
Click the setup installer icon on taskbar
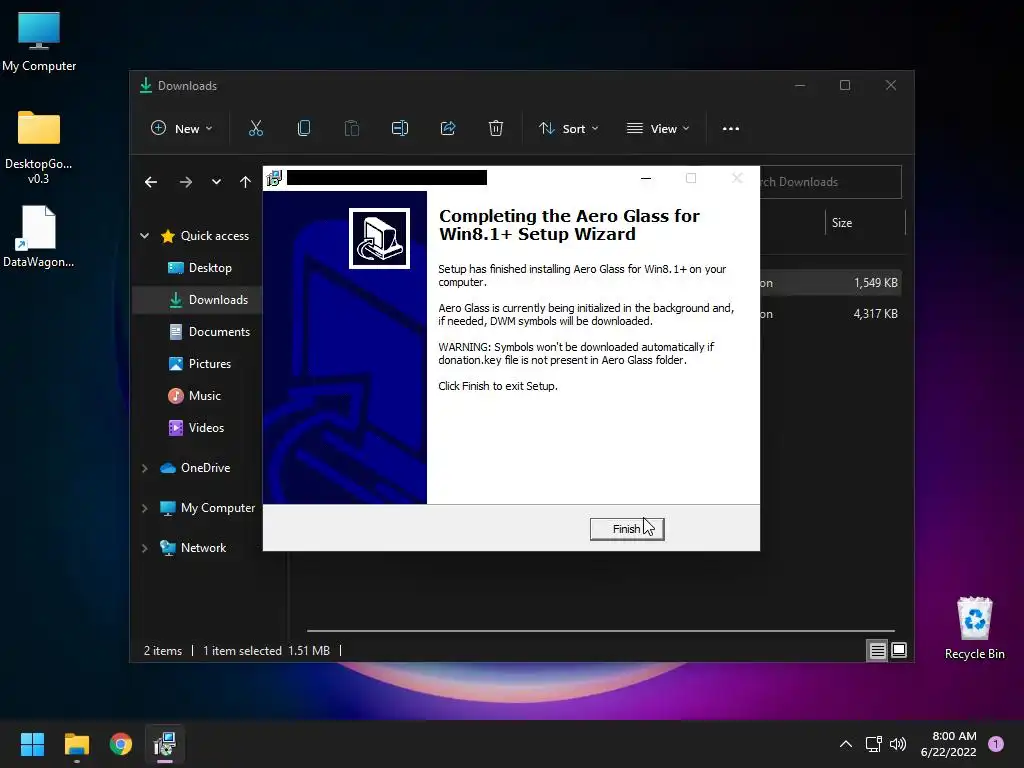(165, 744)
